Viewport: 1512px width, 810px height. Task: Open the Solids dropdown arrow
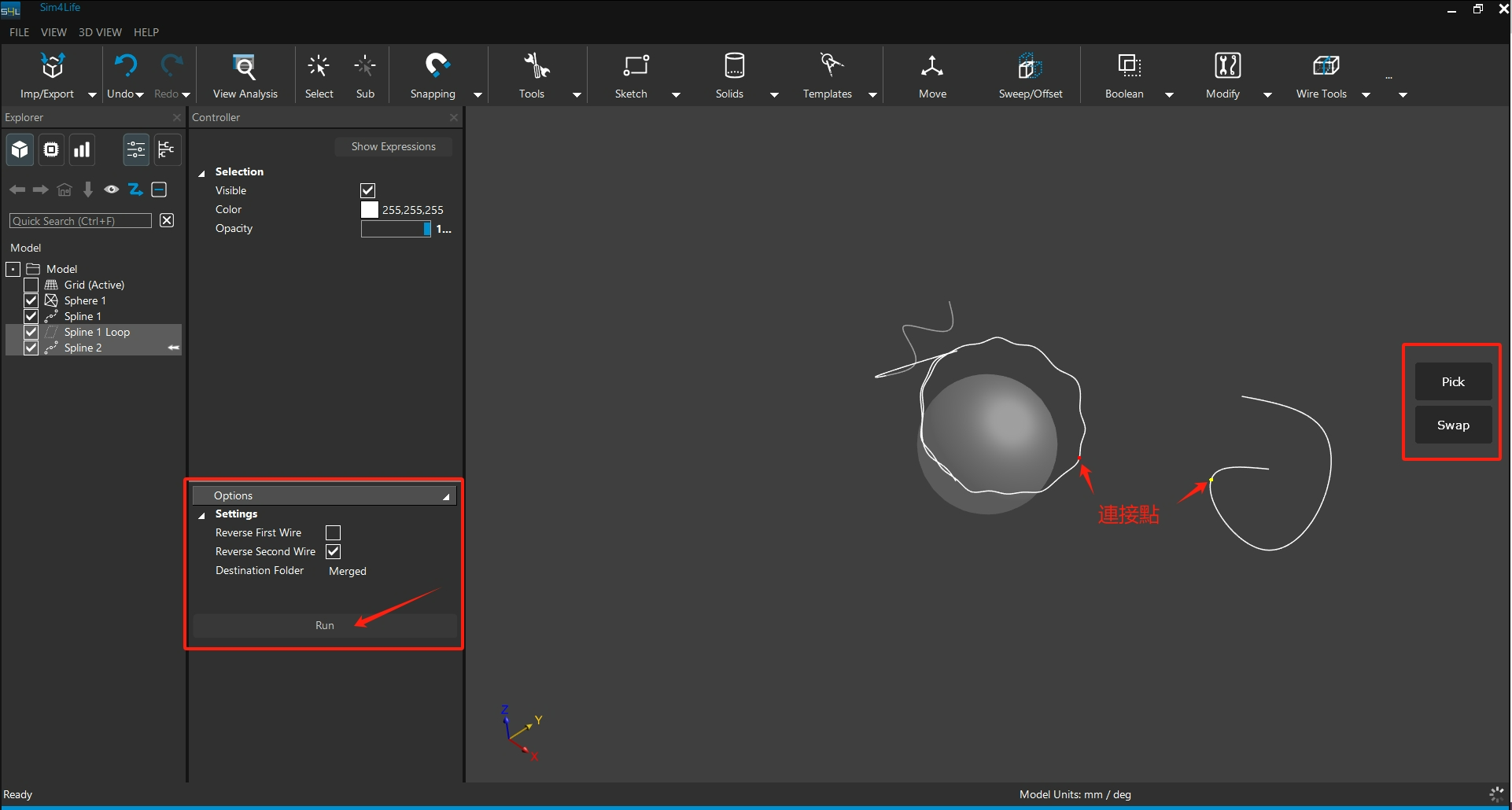774,95
